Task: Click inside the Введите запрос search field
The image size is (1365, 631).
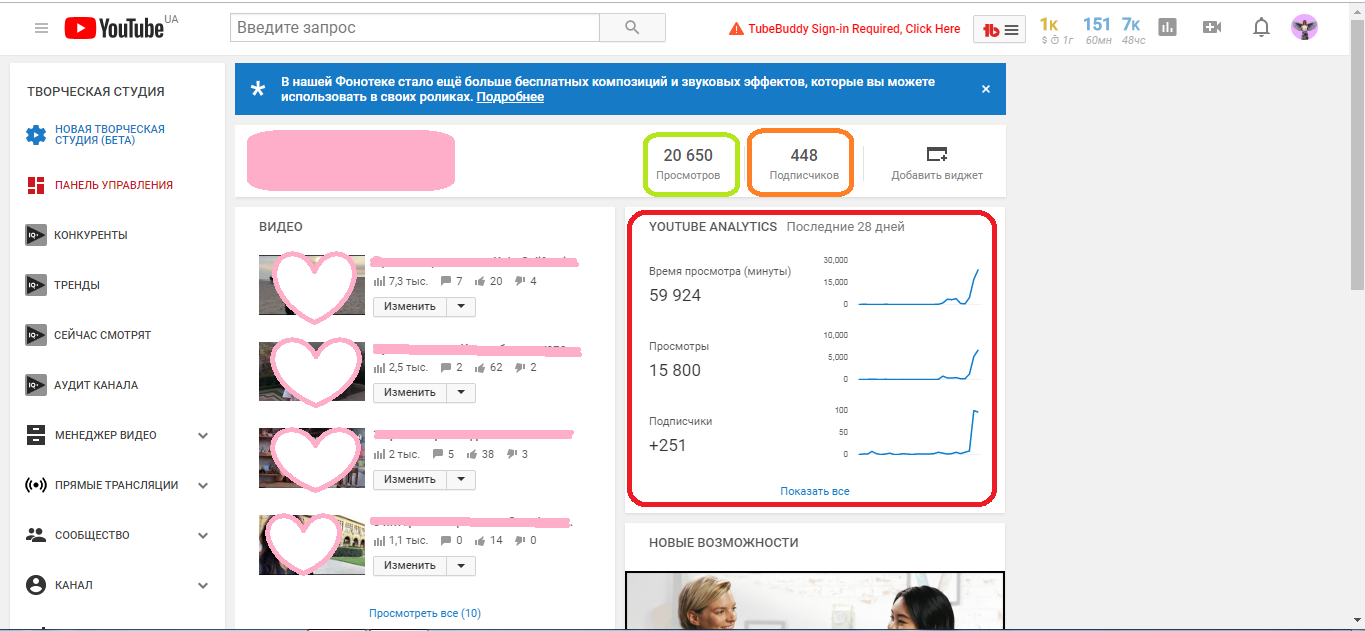Action: tap(415, 28)
